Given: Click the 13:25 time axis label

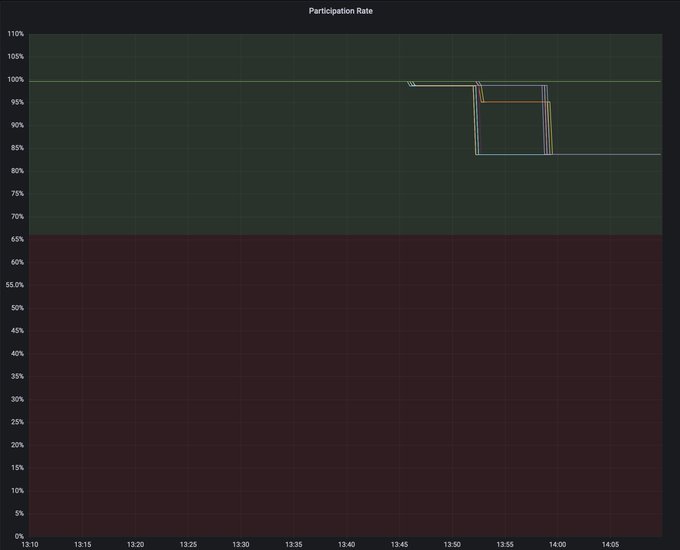Looking at the screenshot, I should [188, 544].
